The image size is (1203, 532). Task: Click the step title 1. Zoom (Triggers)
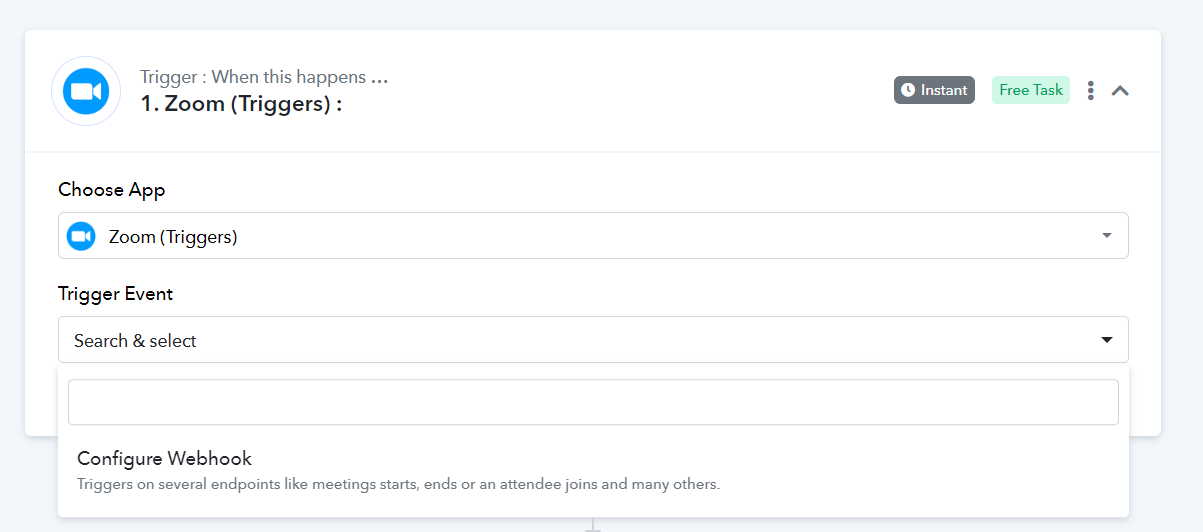[241, 103]
